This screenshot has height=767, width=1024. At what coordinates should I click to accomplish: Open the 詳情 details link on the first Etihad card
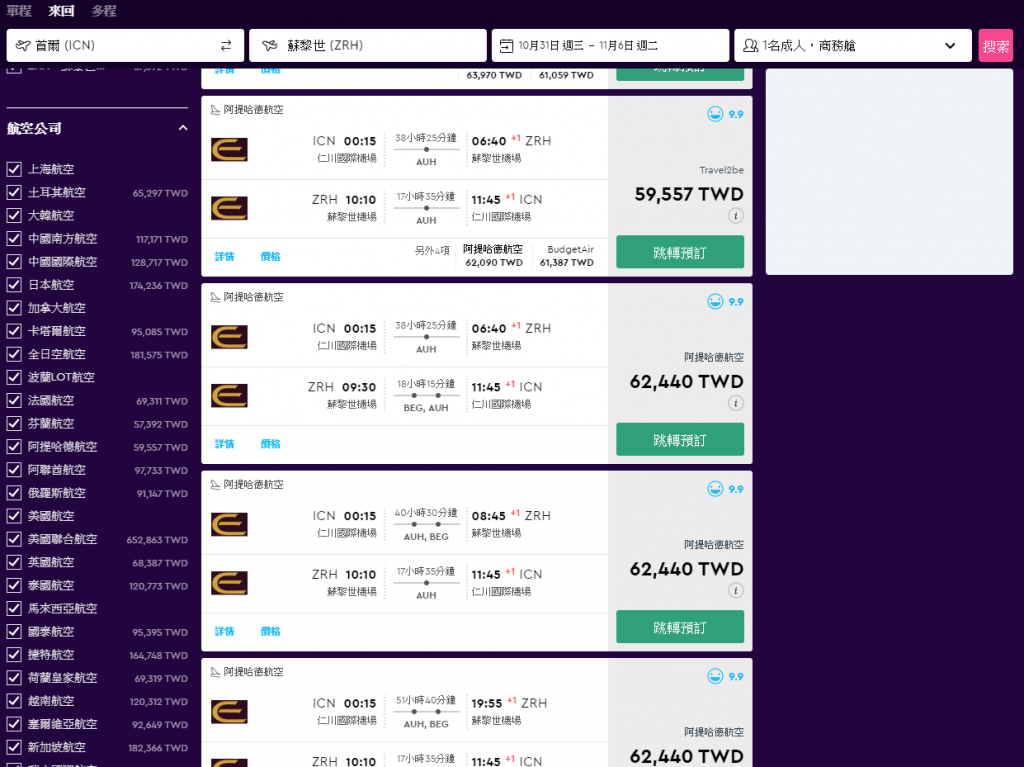coord(224,256)
